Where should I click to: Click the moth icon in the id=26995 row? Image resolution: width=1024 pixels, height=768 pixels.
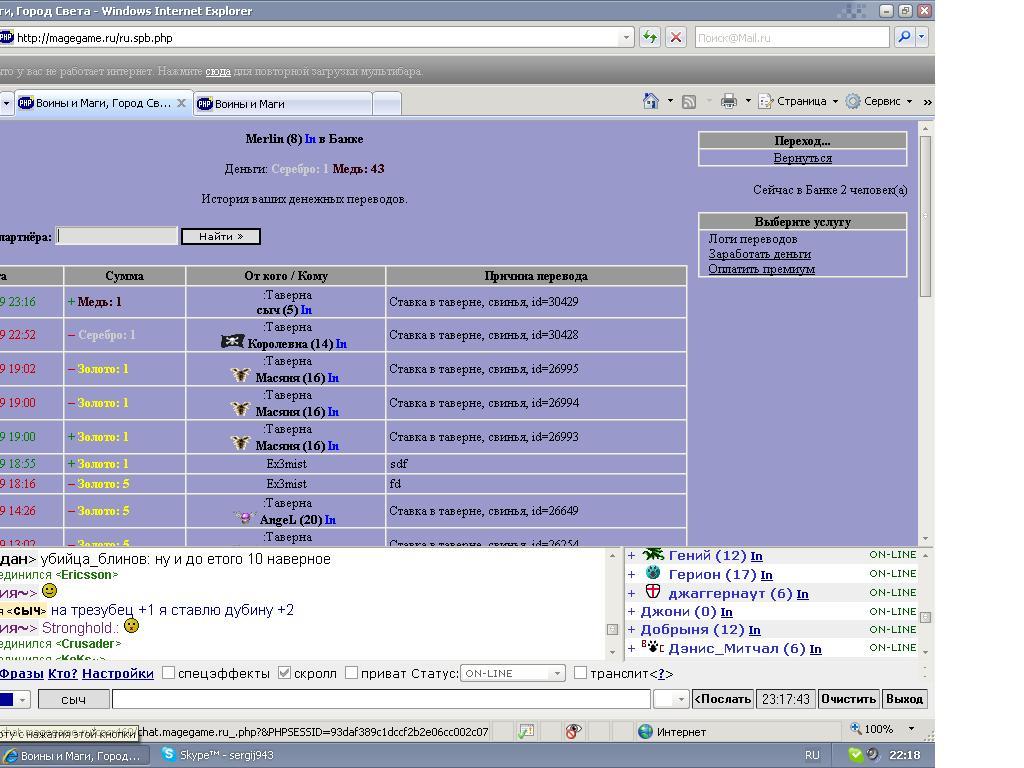click(x=240, y=375)
